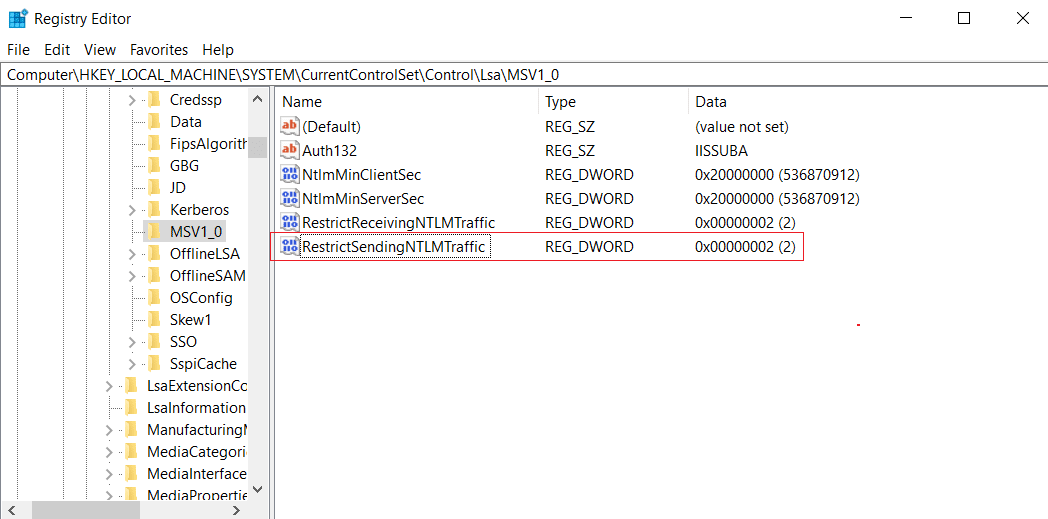Viewport: 1048px width, 519px height.
Task: Select the Credssp folder icon
Action: pos(154,100)
